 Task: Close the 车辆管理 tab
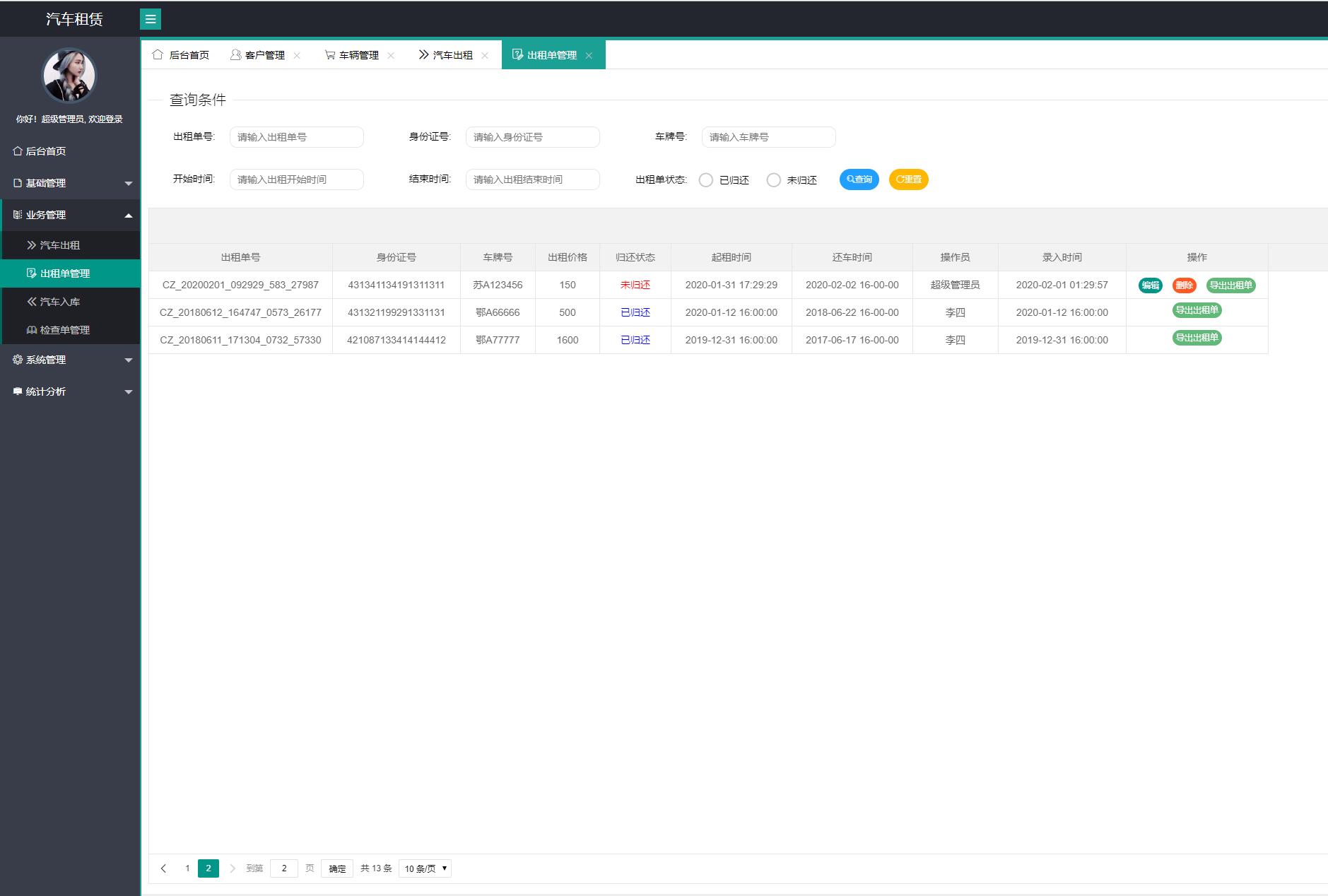391,55
